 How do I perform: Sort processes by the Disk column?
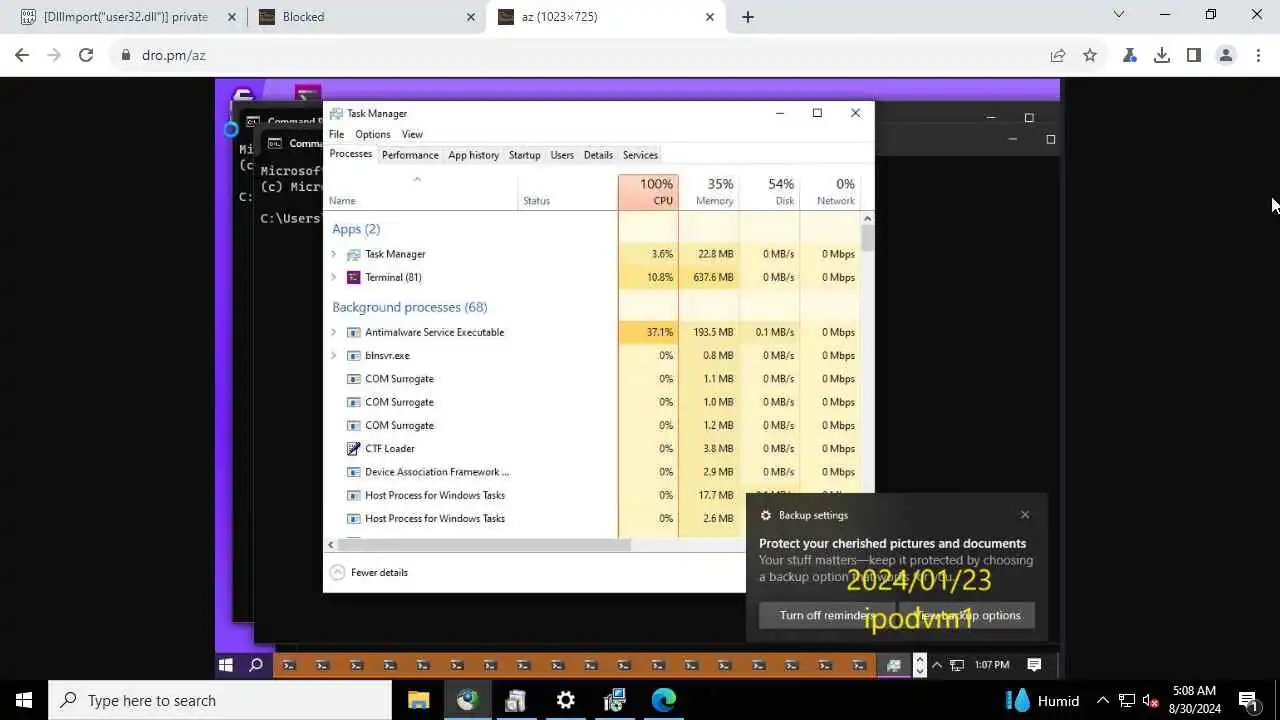click(x=769, y=192)
